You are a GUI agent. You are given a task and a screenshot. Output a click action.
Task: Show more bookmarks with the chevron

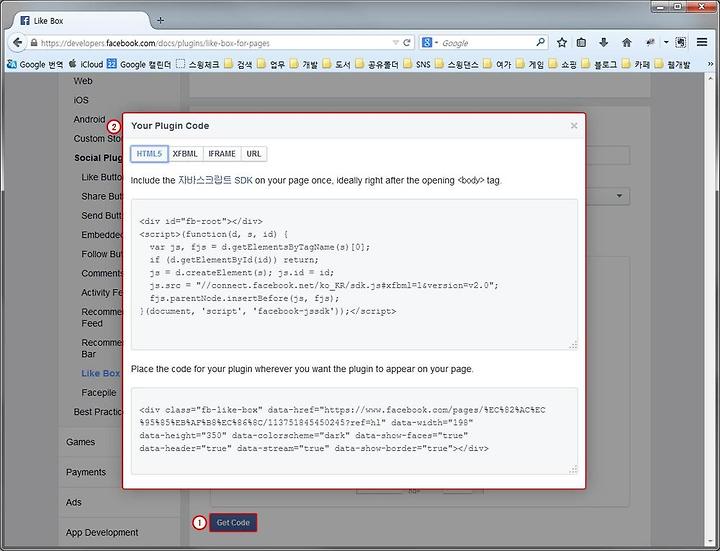point(710,64)
